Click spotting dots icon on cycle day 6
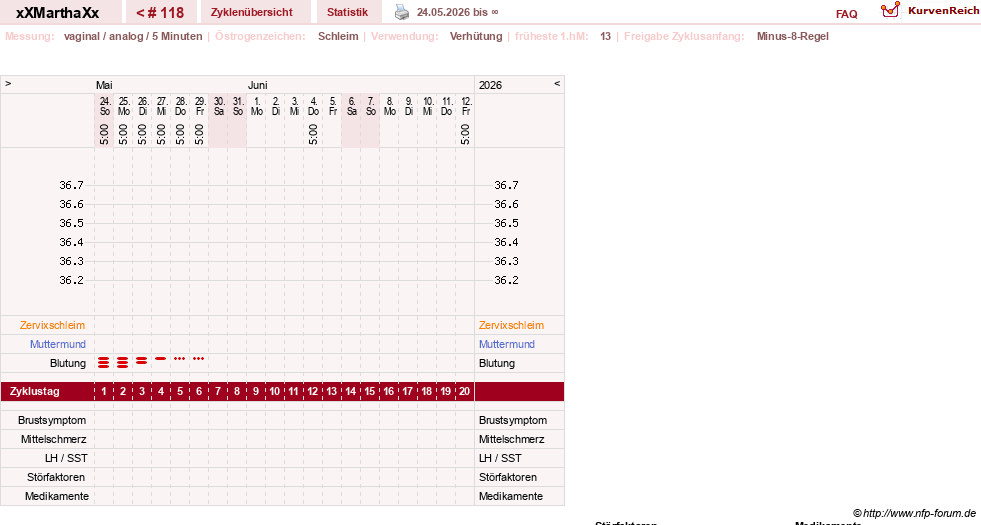The width and height of the screenshot is (981, 525). click(x=198, y=359)
